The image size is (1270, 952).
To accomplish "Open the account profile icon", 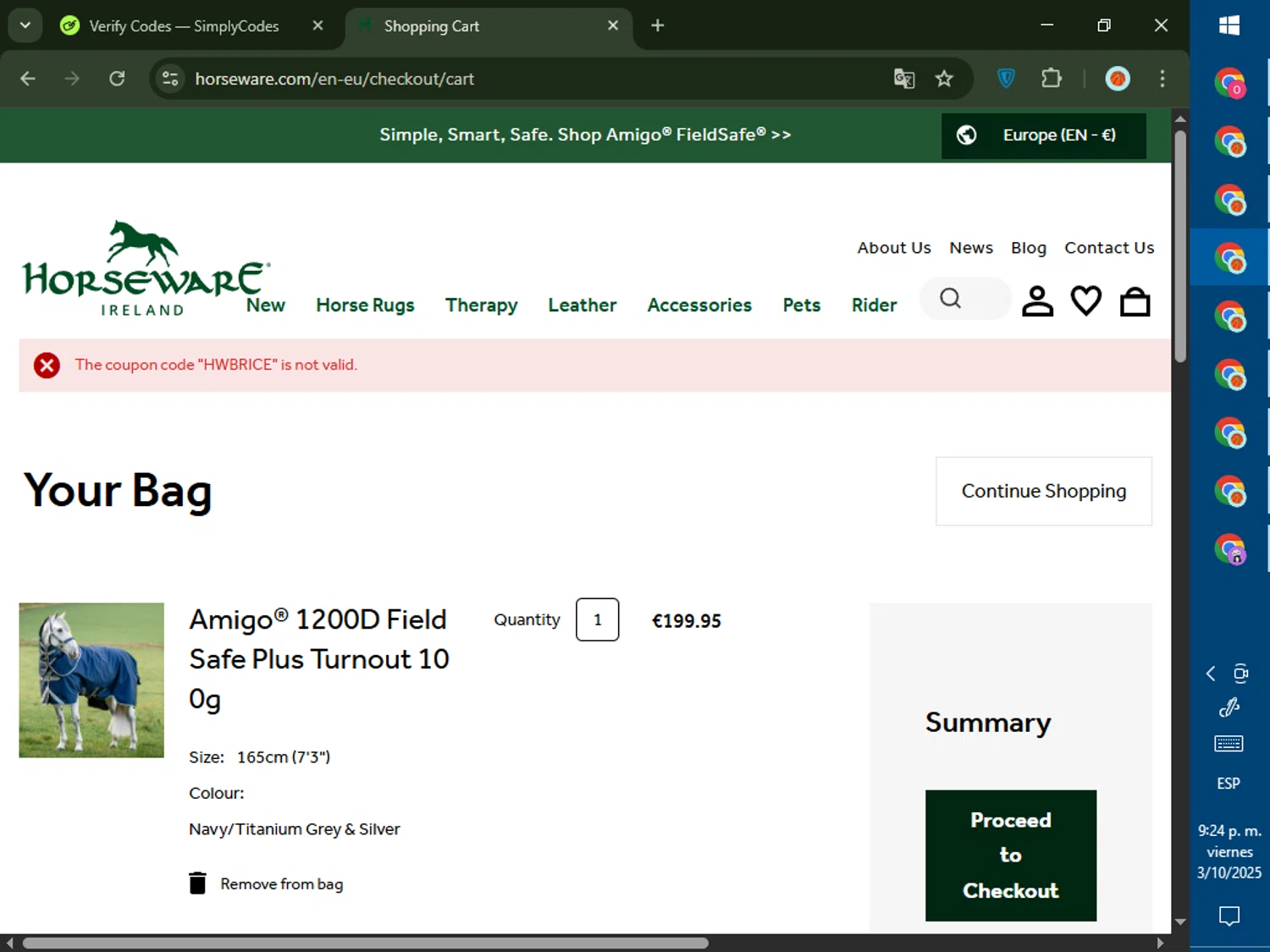I will click(x=1037, y=301).
